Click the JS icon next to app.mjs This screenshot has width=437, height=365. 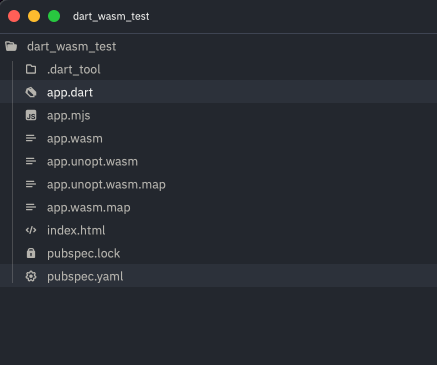point(31,115)
